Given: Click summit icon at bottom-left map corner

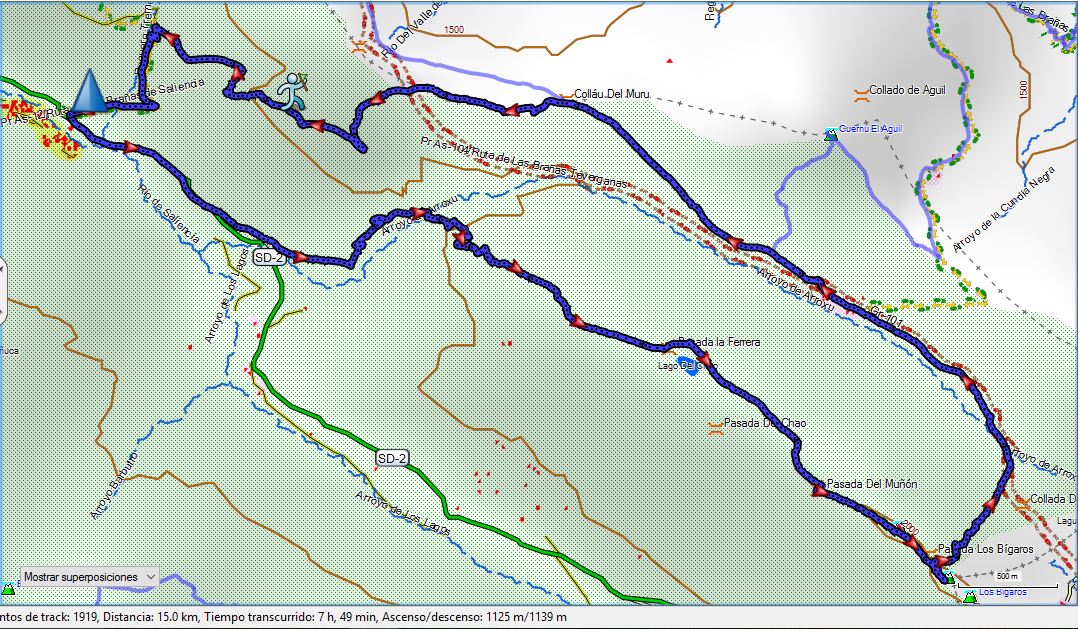Looking at the screenshot, I should (x=8, y=588).
